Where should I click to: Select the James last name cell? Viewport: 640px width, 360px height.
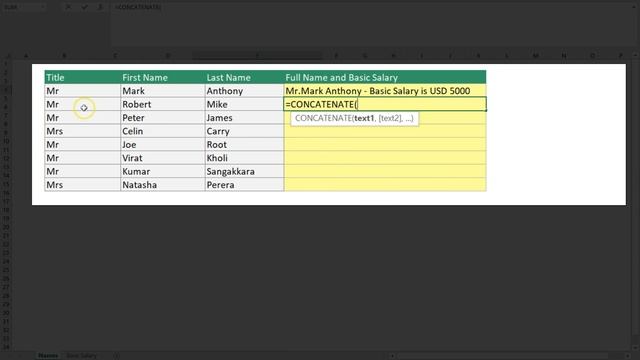click(x=244, y=118)
